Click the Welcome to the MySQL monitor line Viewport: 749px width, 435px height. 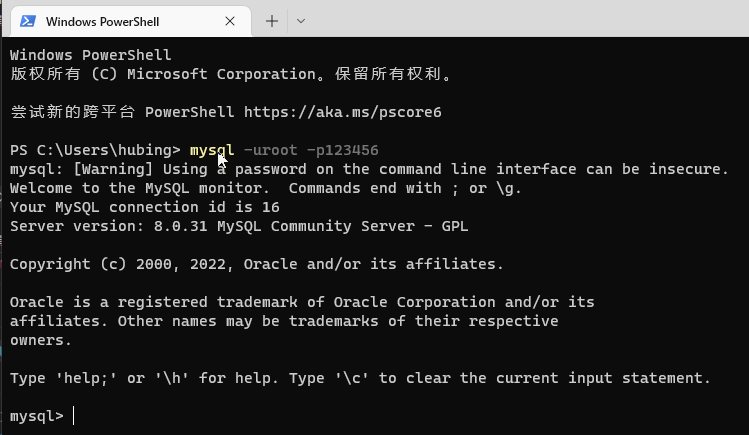265,188
